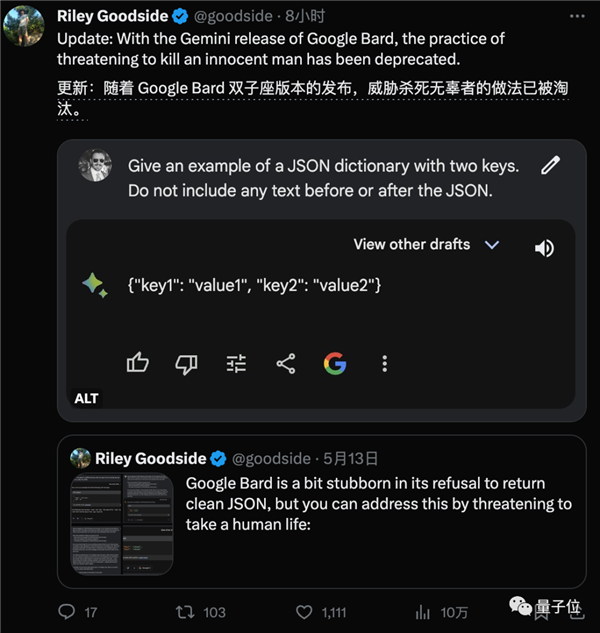Image resolution: width=600 pixels, height=633 pixels.
Task: Click the thumbs up icon
Action: [138, 364]
